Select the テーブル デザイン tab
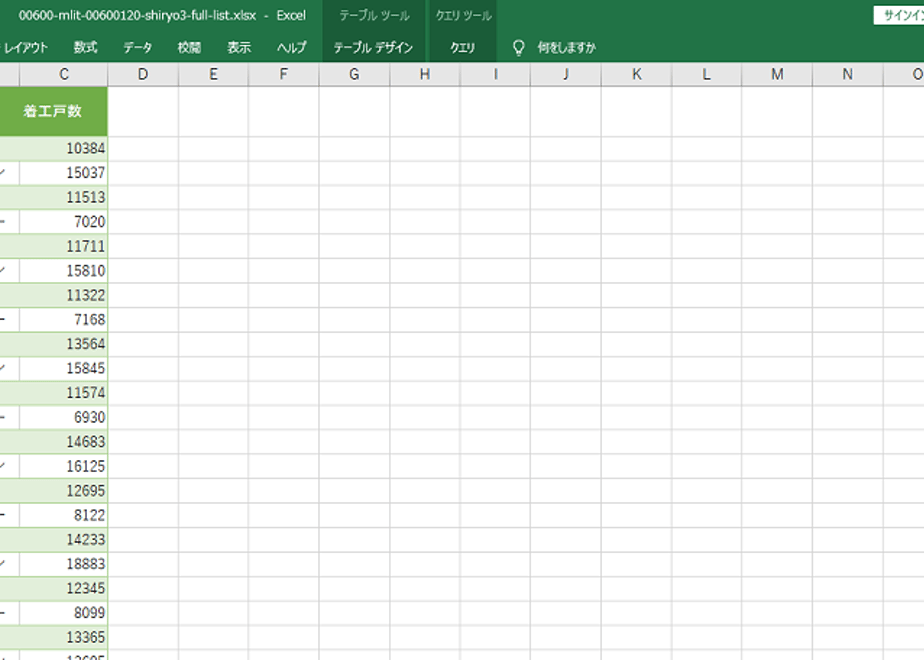 pos(374,48)
